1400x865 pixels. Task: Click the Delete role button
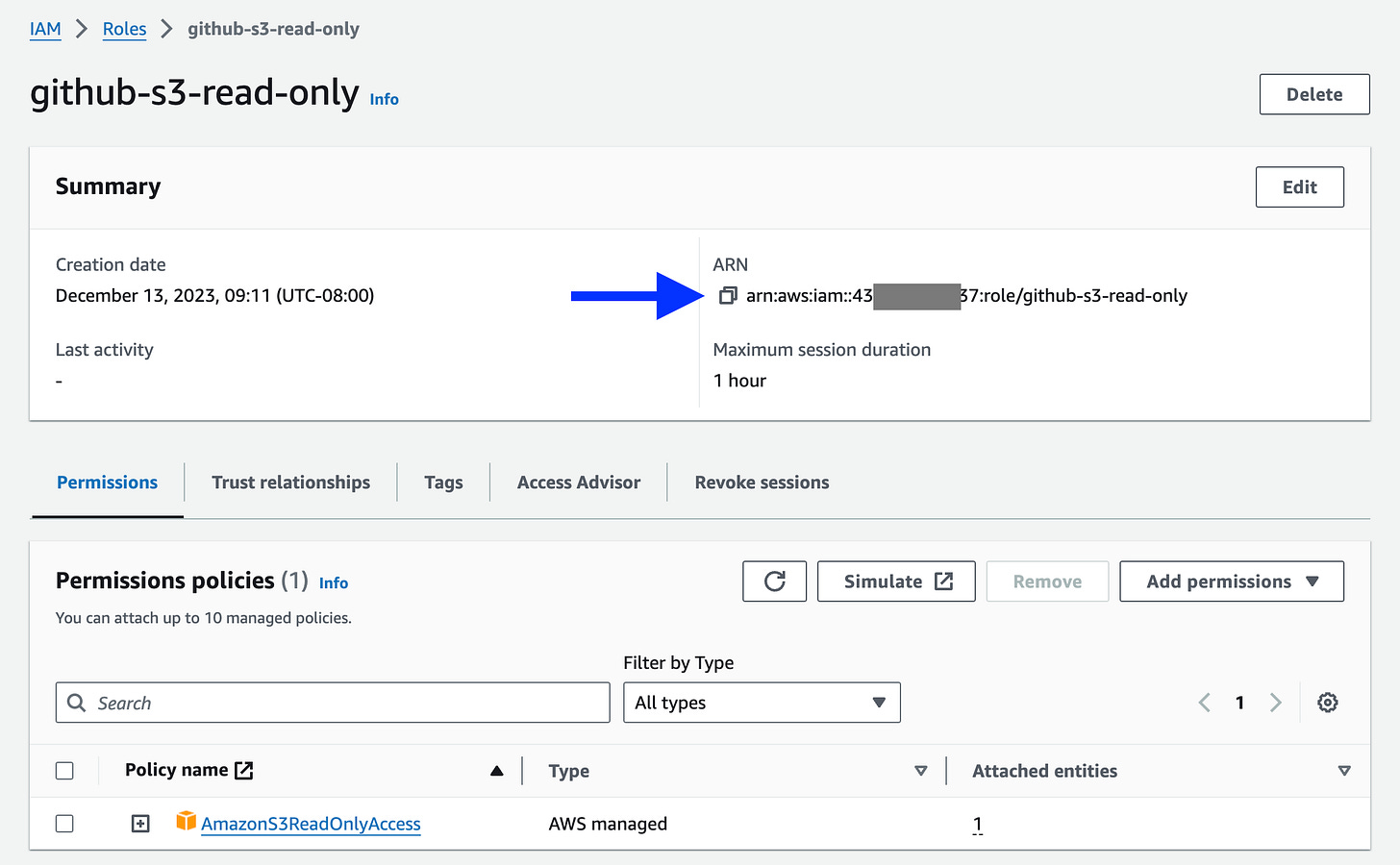[x=1314, y=94]
